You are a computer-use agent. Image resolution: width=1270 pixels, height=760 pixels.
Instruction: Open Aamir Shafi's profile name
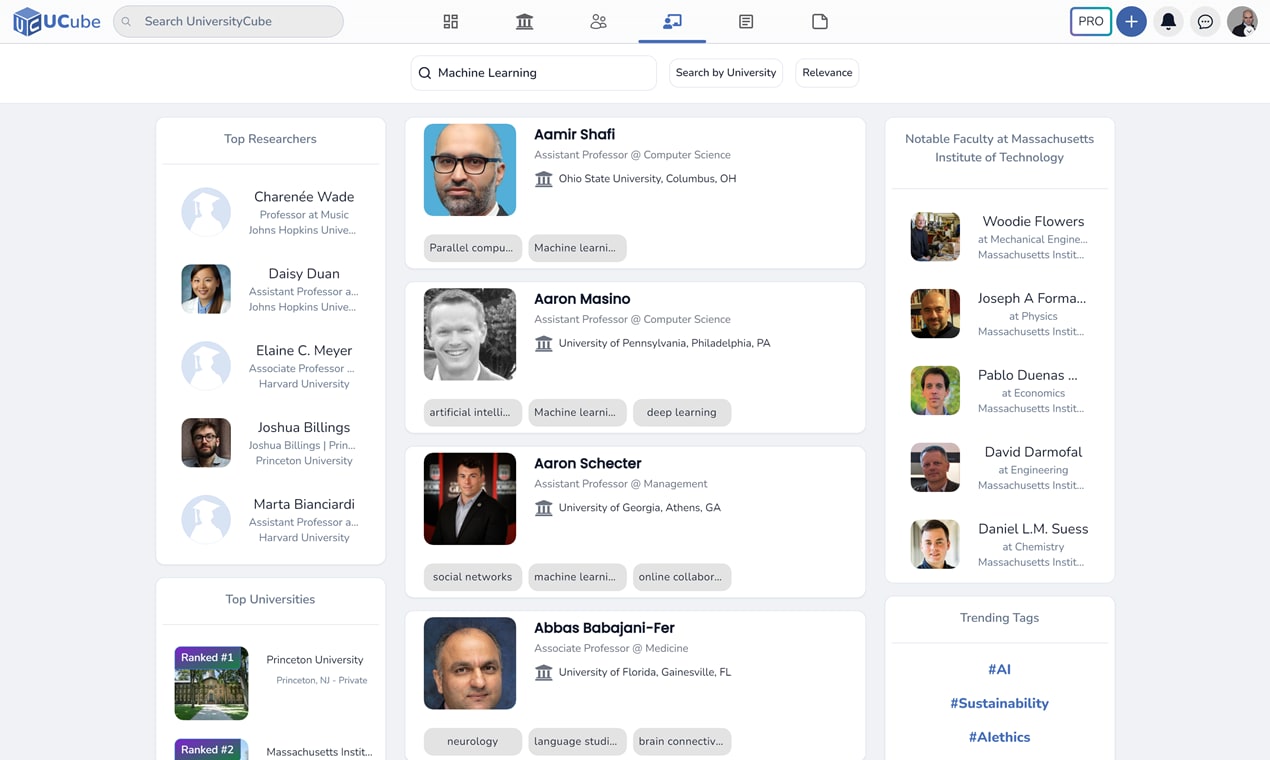point(574,134)
